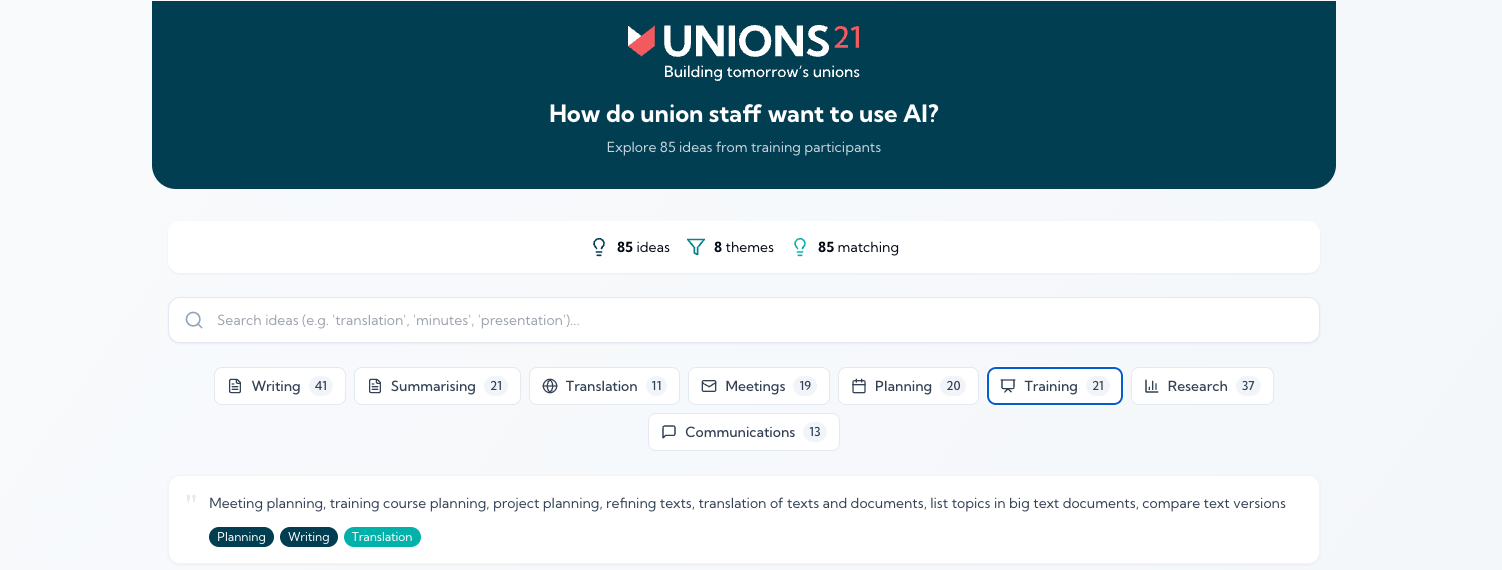Focus the Search ideas input field
The image size is (1502, 570).
click(744, 320)
